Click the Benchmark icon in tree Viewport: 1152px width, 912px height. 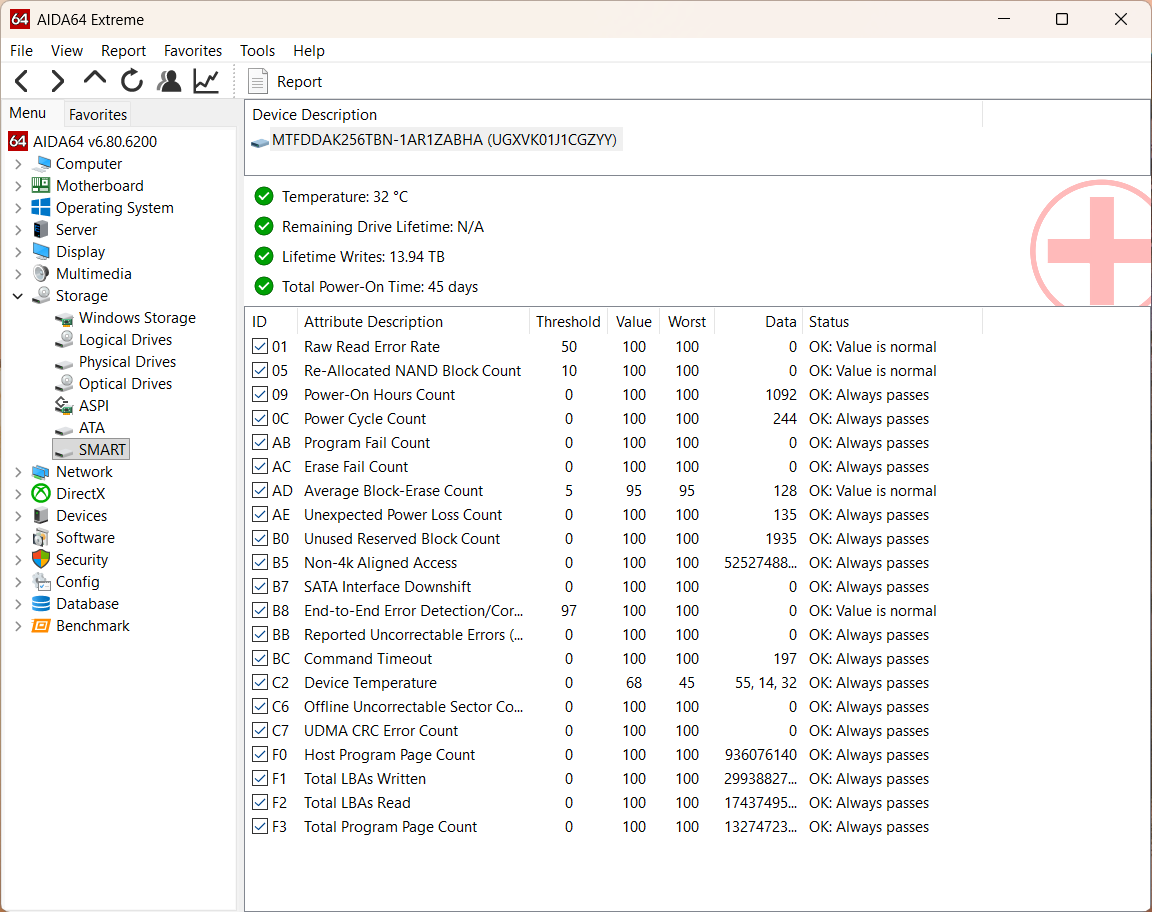pos(41,626)
